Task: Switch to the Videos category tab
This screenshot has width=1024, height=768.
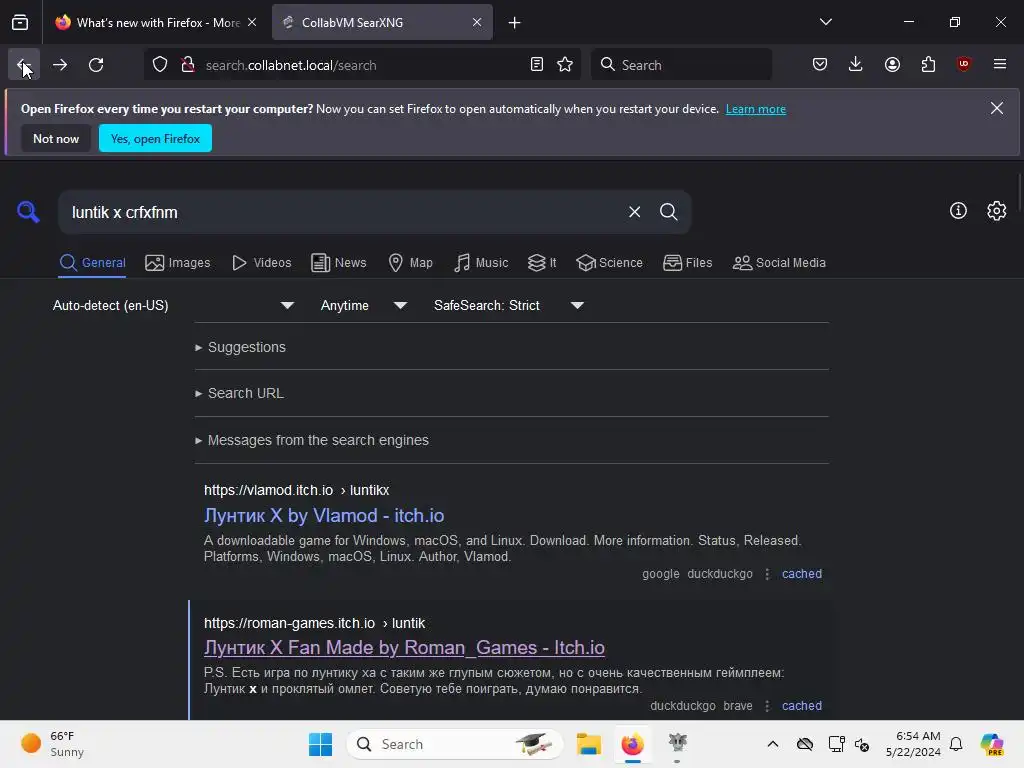Action: [x=261, y=263]
